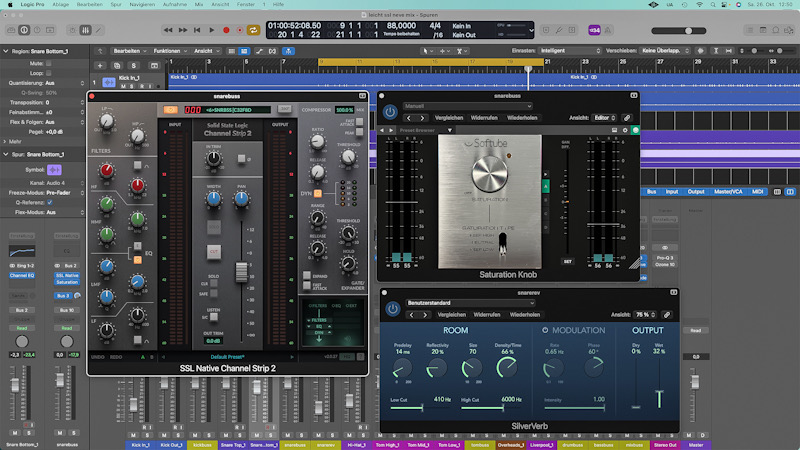
Task: Click the Channel EQ insert slot
Action: pyautogui.click(x=22, y=276)
